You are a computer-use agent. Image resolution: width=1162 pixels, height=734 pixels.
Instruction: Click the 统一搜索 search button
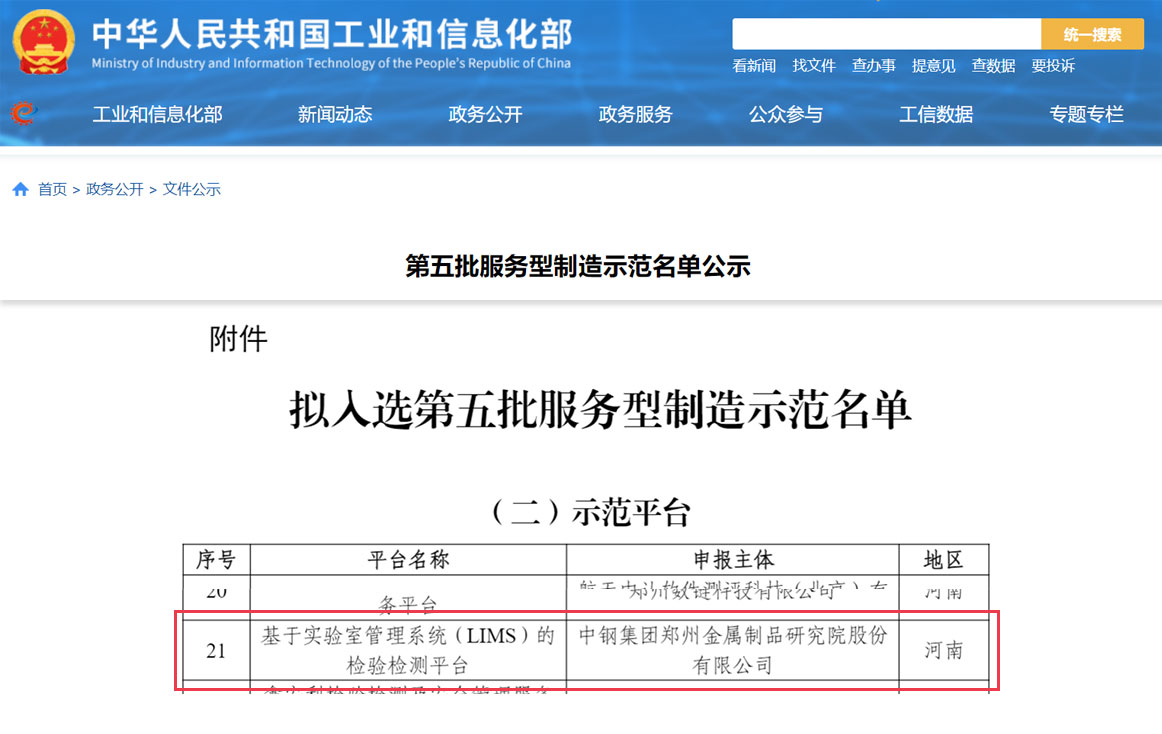(x=1092, y=33)
